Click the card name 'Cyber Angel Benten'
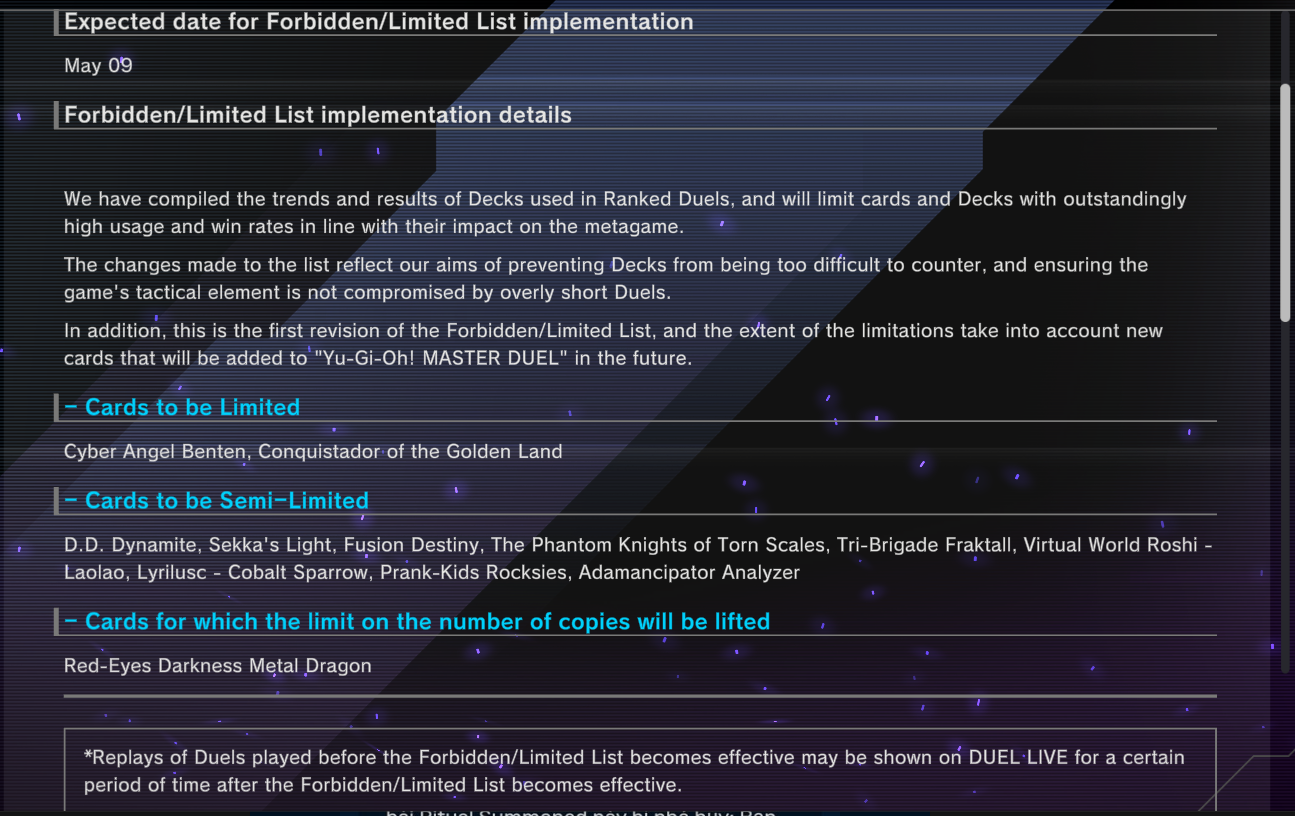1295x816 pixels. tap(155, 452)
